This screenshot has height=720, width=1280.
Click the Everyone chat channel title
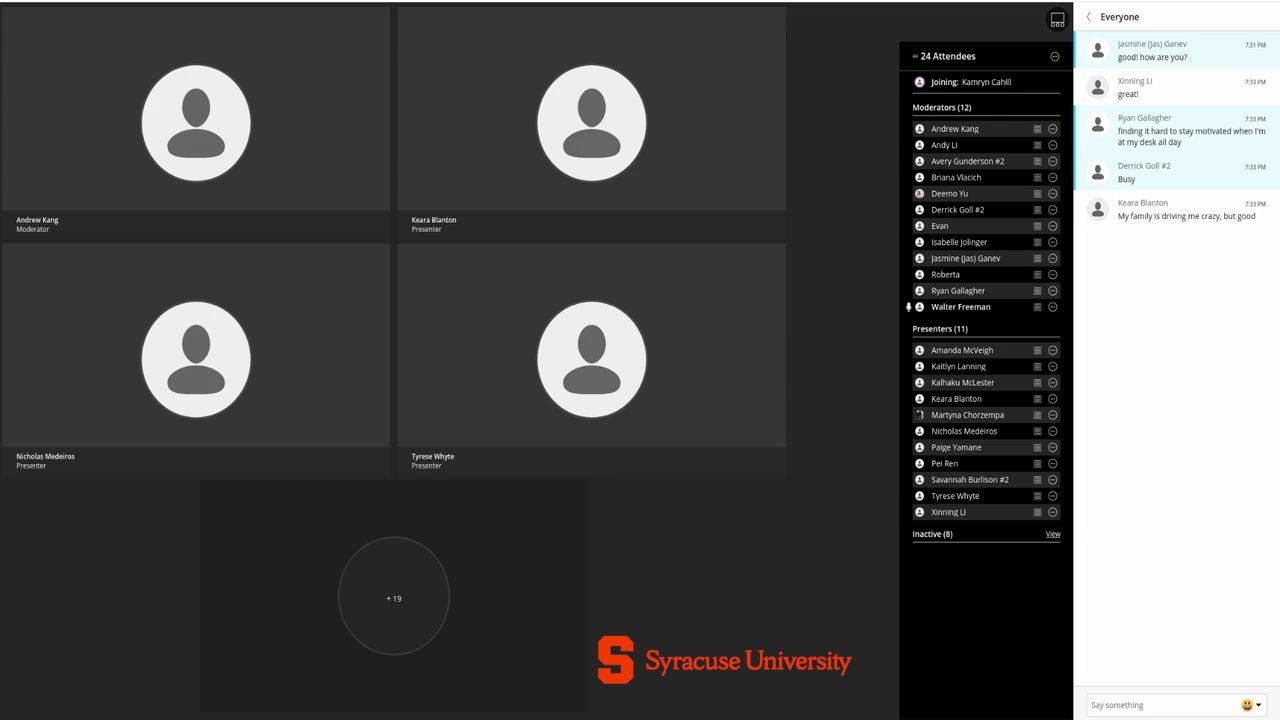[x=1120, y=17]
